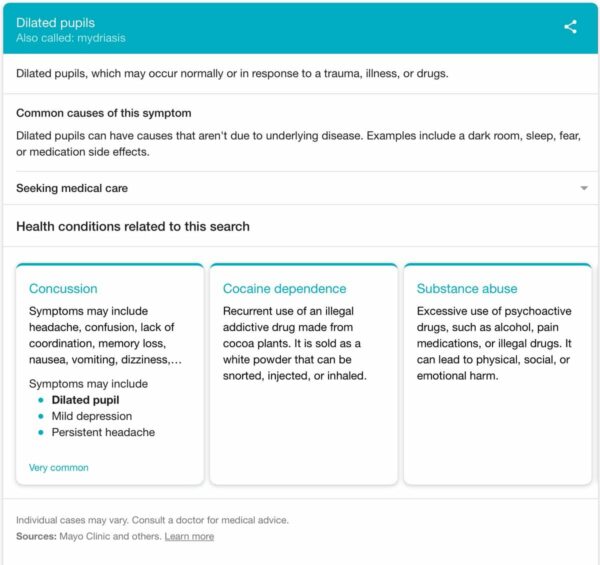The height and width of the screenshot is (565, 600).
Task: Follow the Learn more sources link
Action: point(189,537)
